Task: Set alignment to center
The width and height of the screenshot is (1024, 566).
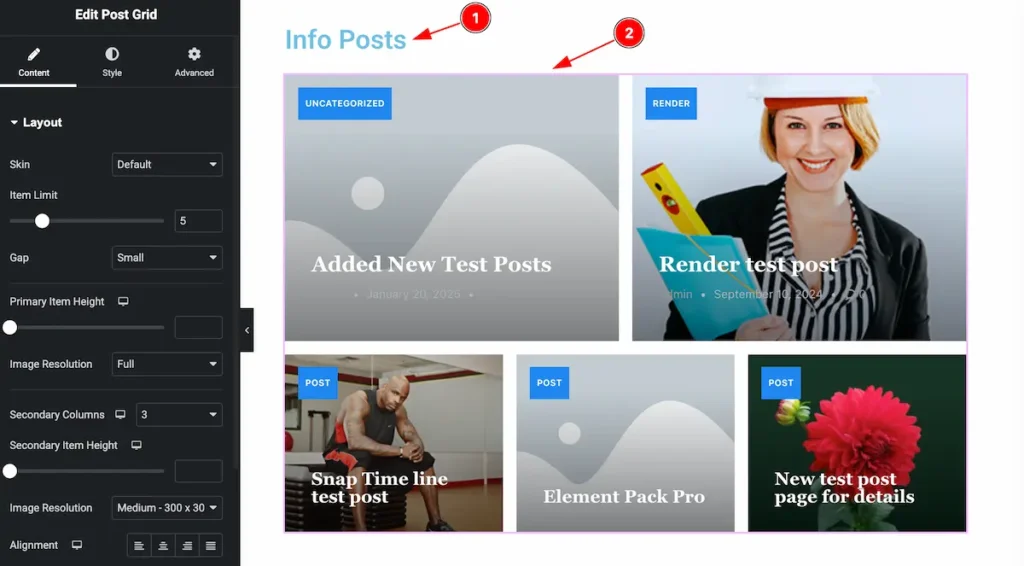Action: (x=163, y=546)
